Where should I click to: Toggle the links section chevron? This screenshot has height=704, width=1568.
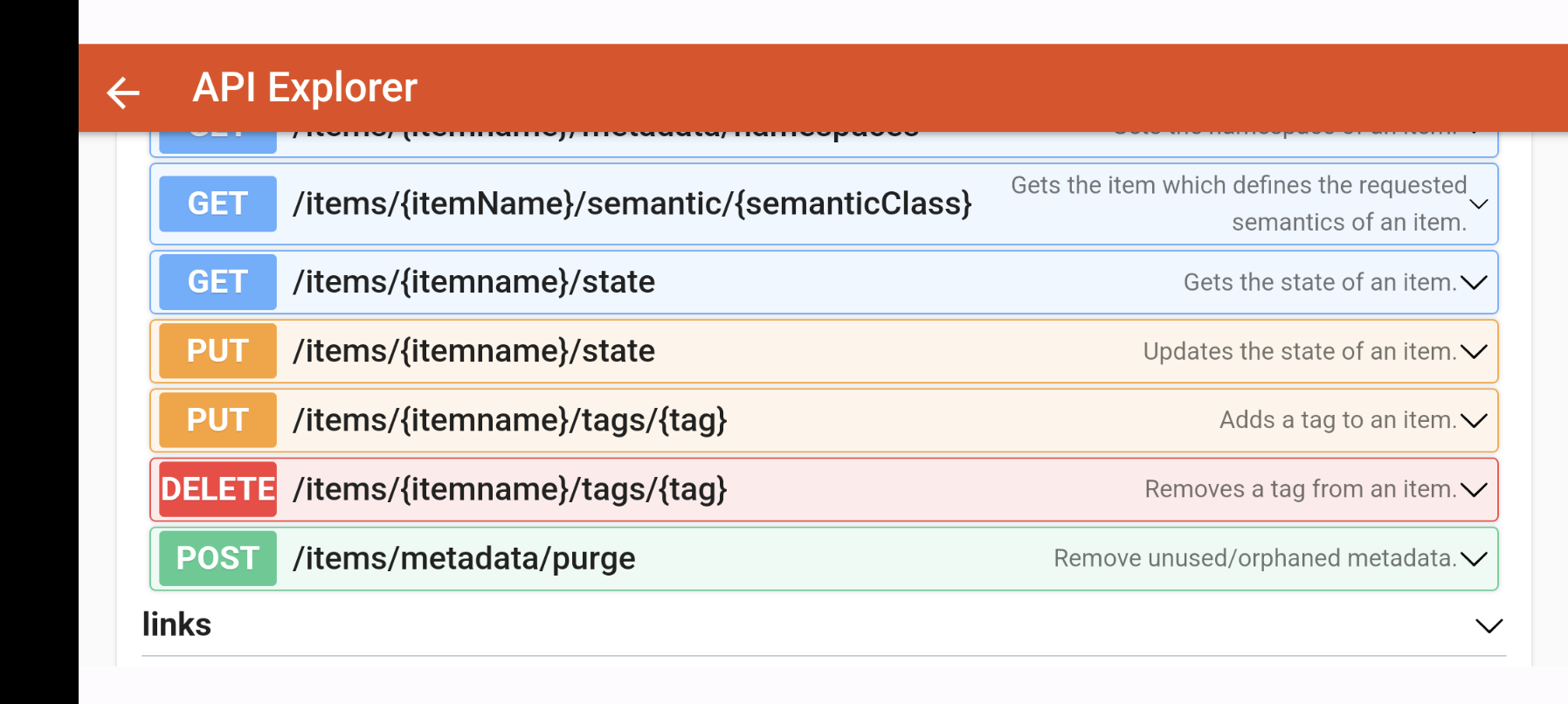pos(1489,625)
